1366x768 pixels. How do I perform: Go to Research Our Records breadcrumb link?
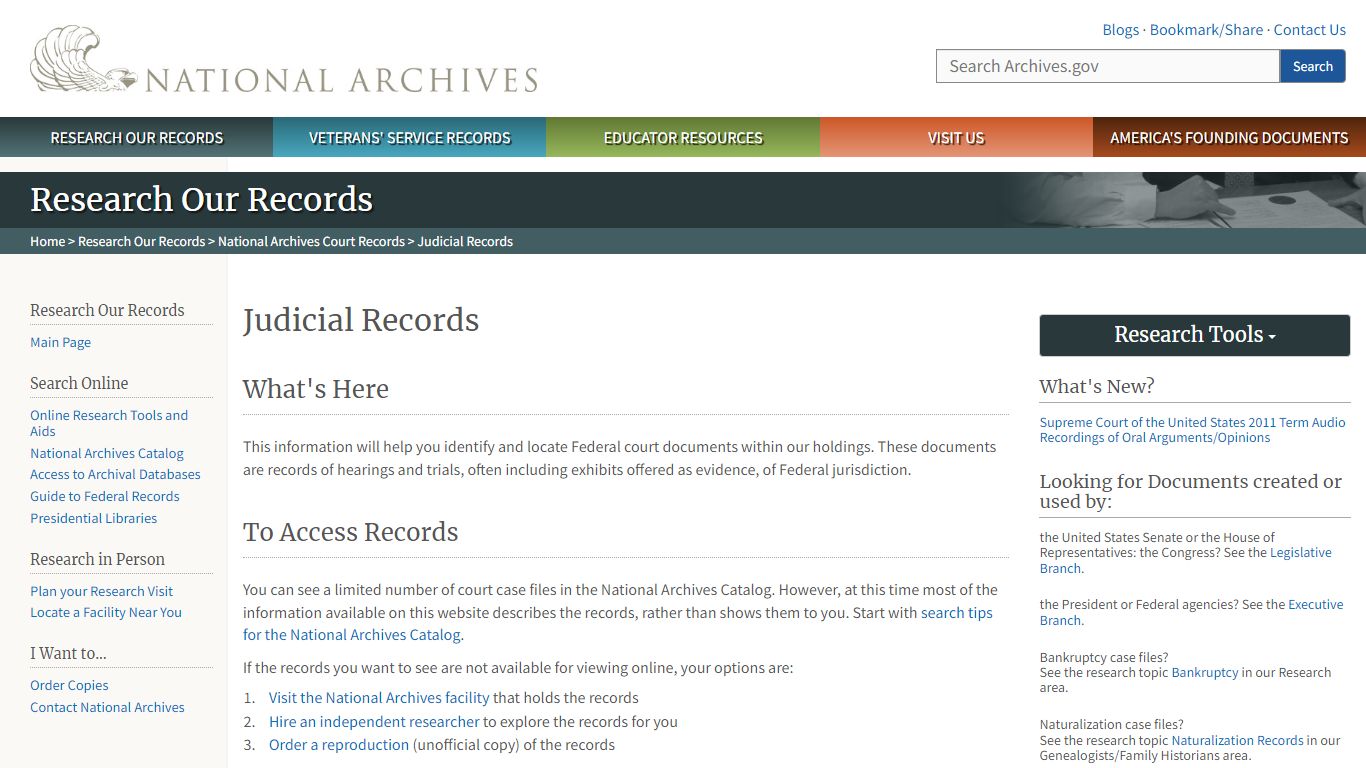click(x=141, y=241)
